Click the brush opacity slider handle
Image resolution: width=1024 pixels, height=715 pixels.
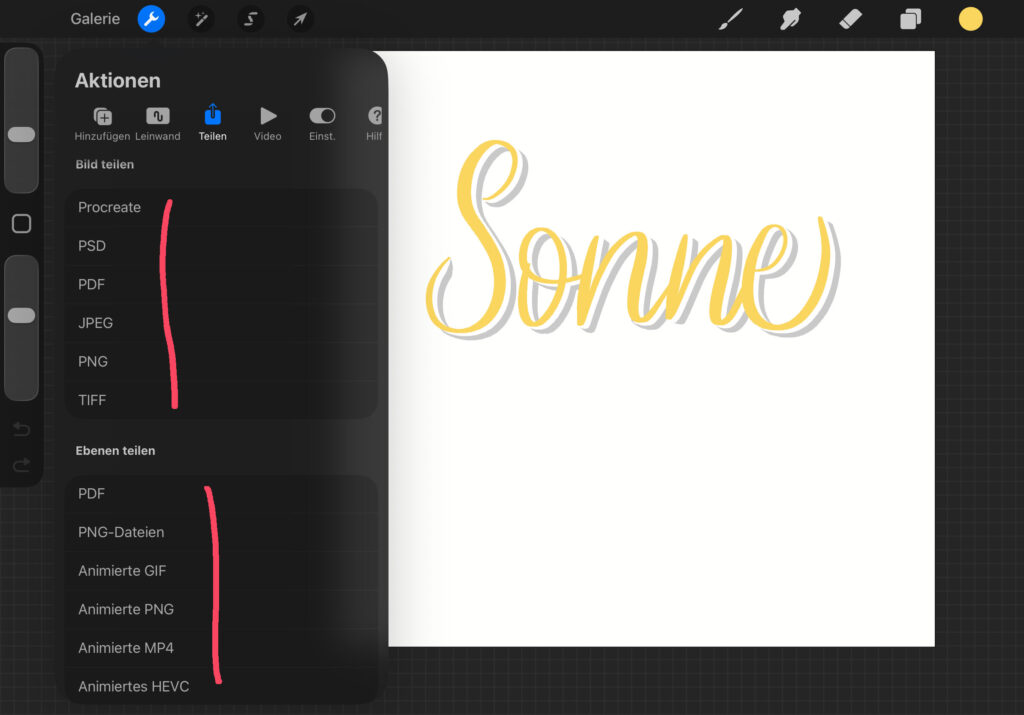pyautogui.click(x=22, y=315)
